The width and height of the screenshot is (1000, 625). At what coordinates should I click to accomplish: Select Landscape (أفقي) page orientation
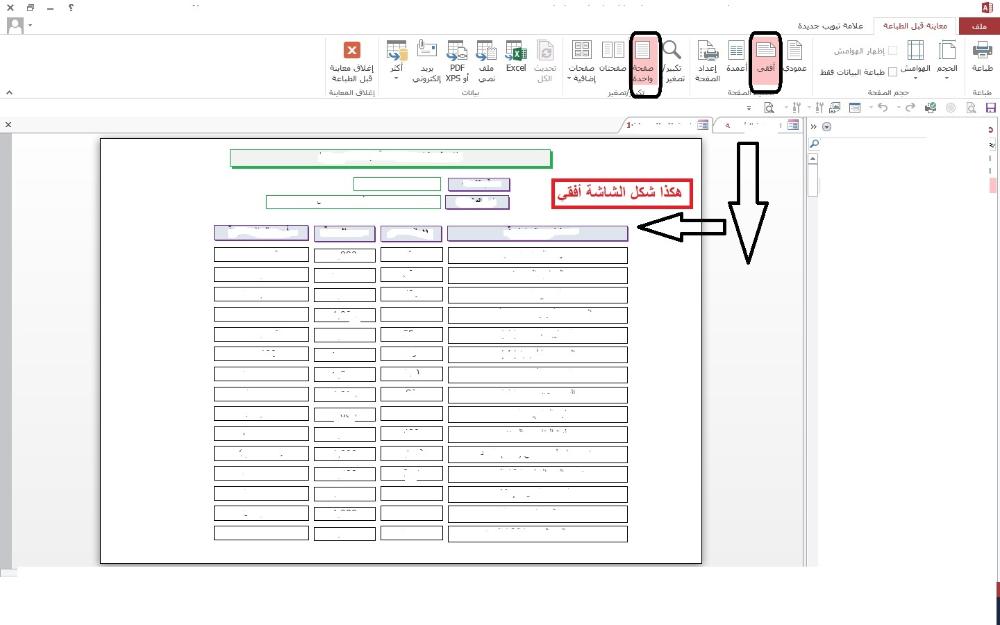click(x=766, y=58)
